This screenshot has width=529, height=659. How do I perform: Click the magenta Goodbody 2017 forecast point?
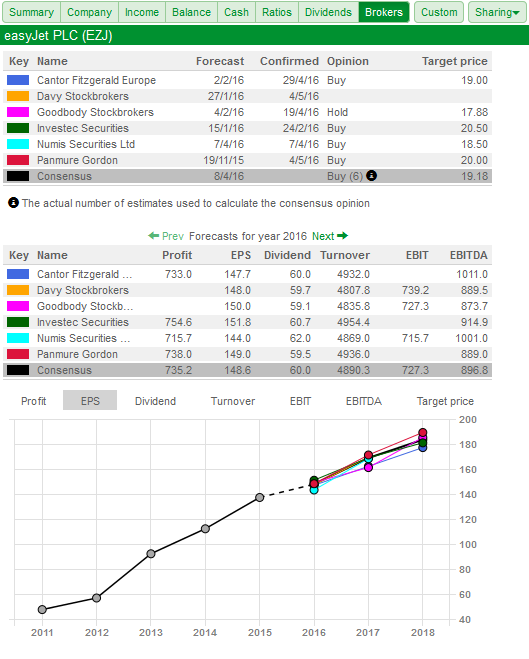pos(368,467)
